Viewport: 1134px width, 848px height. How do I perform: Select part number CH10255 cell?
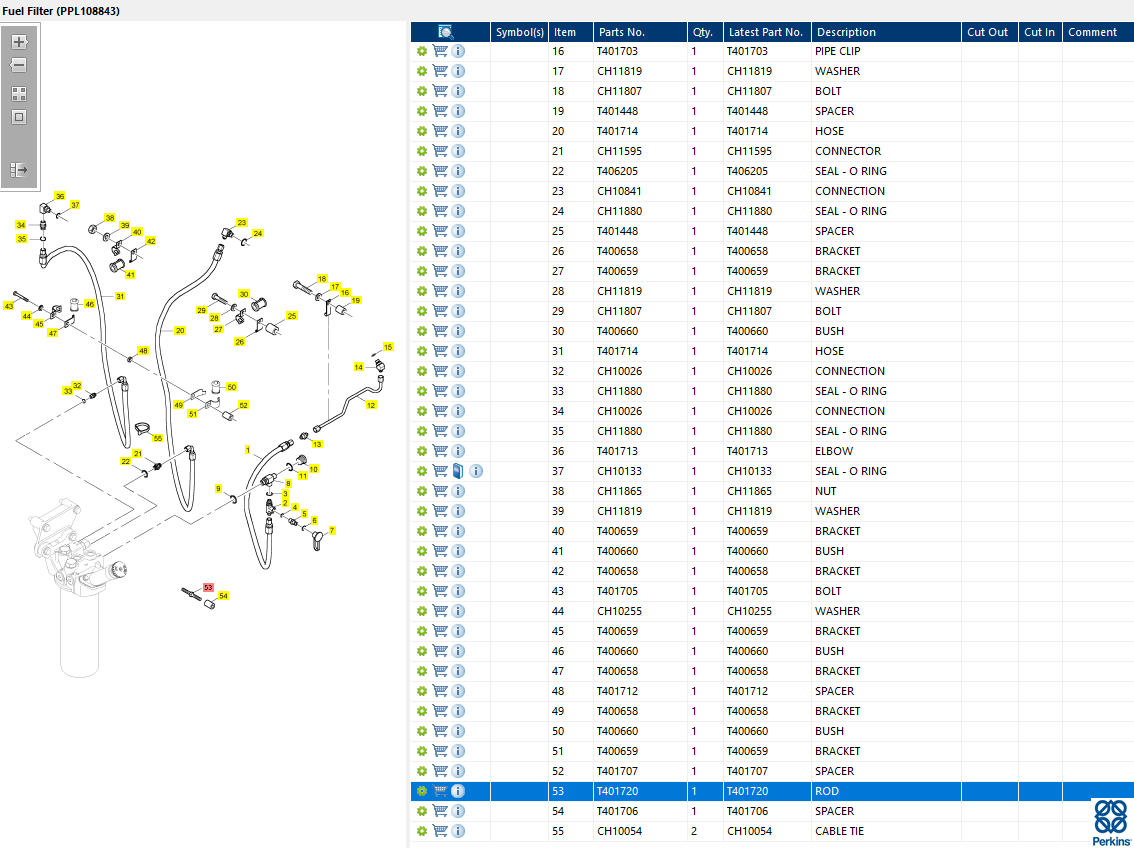click(x=619, y=611)
